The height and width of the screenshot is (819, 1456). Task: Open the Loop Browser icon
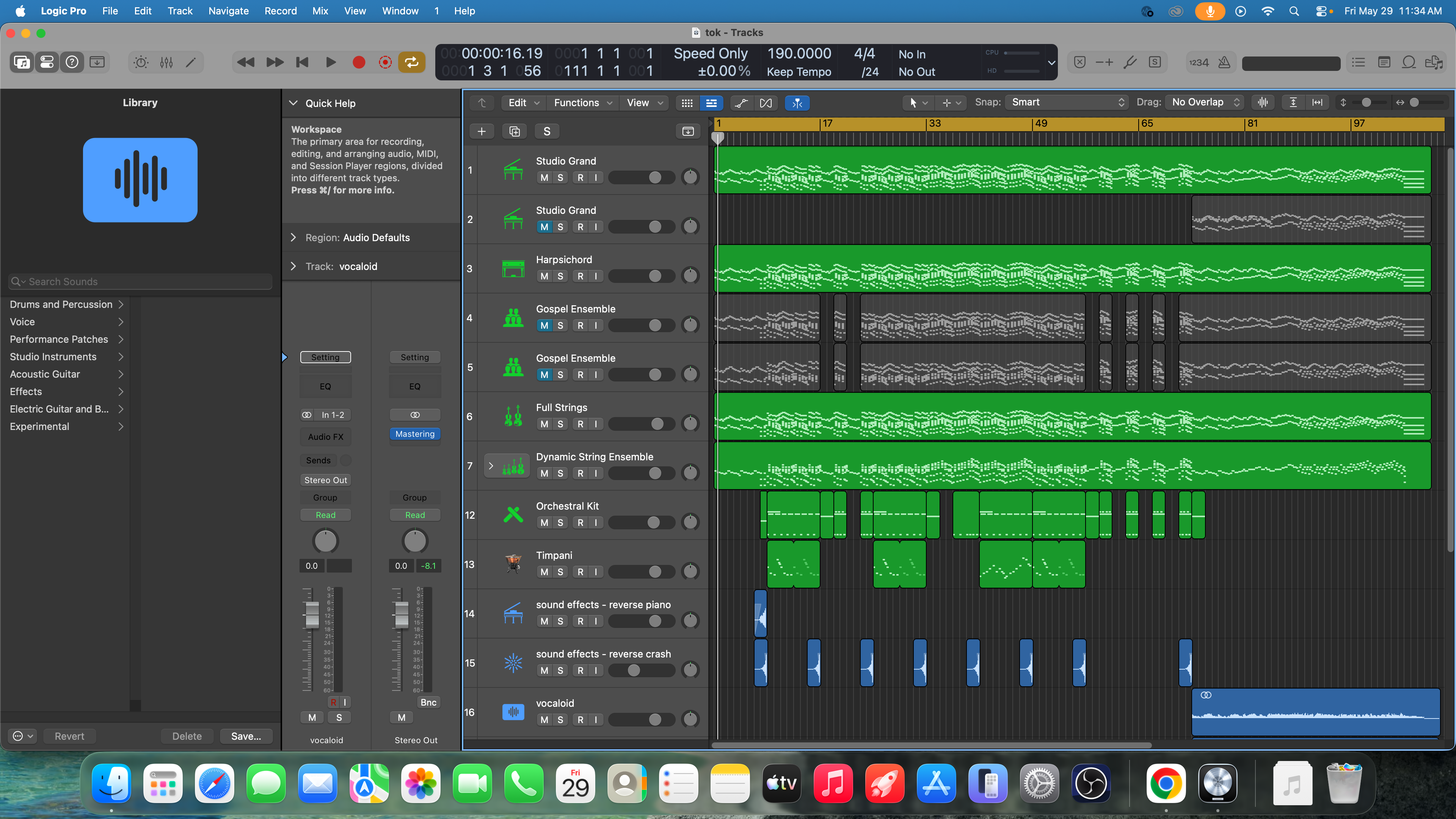tap(1409, 62)
